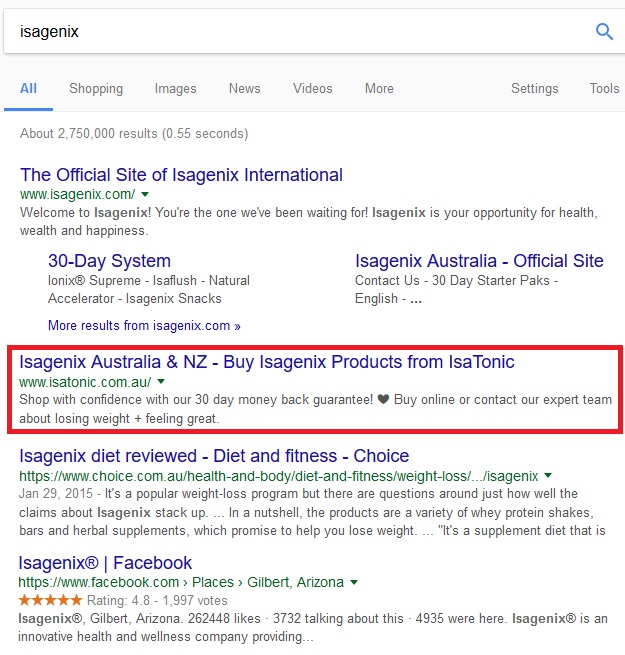The height and width of the screenshot is (655, 625).
Task: Expand dropdown arrow beside choice.com.au URL
Action: [x=548, y=475]
